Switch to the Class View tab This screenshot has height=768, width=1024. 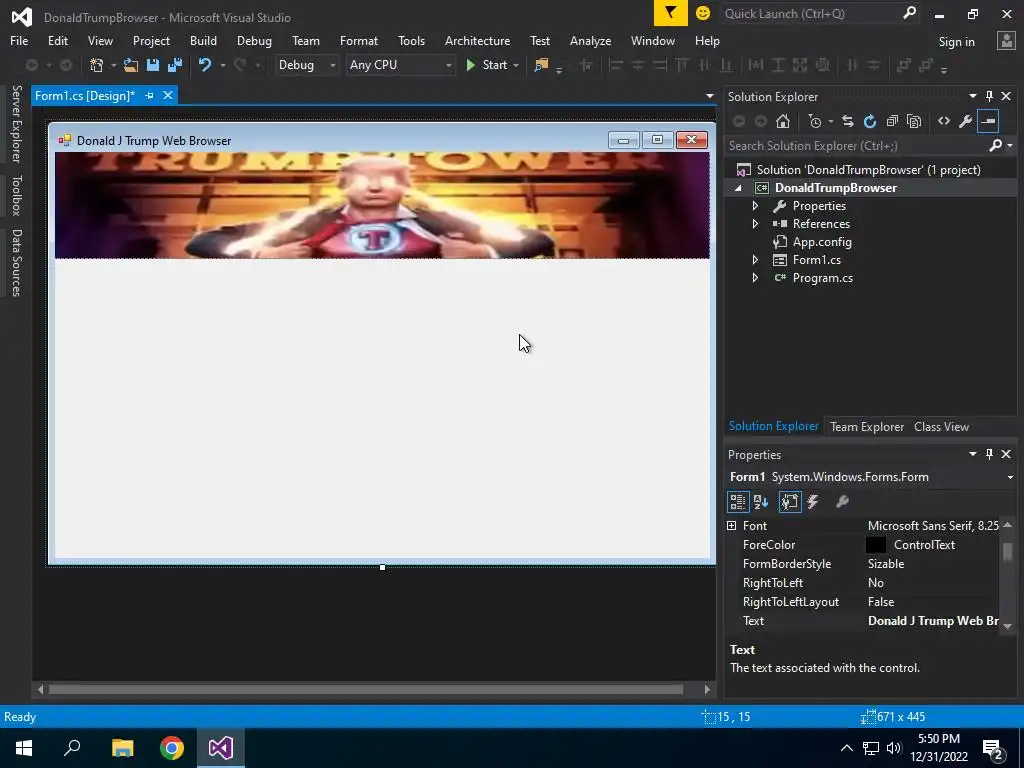941,427
